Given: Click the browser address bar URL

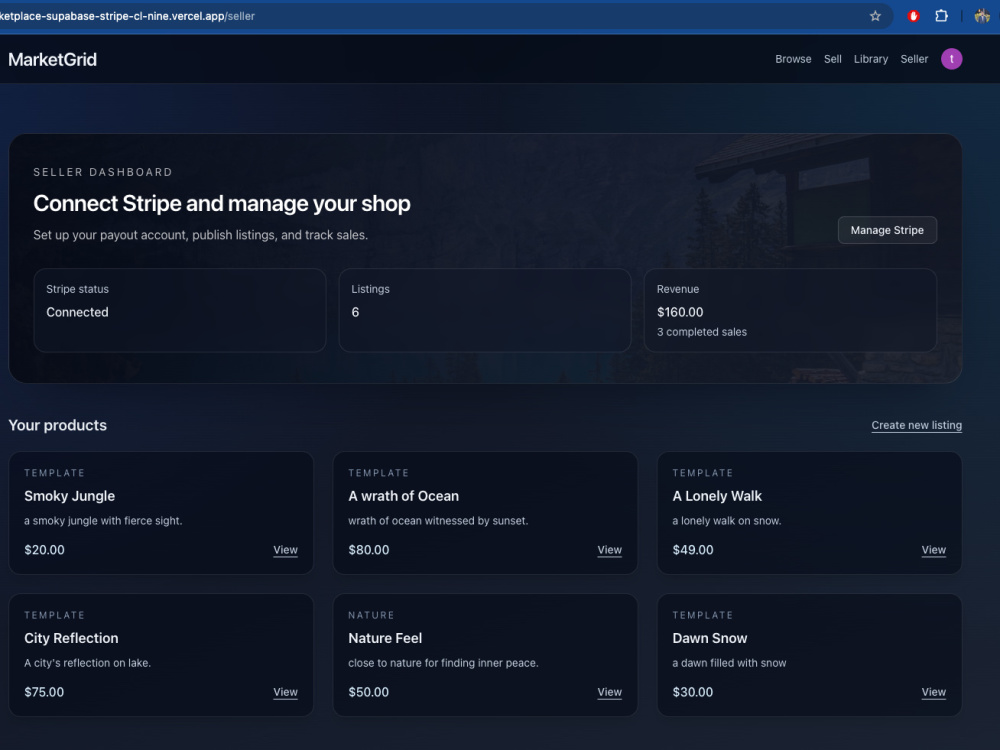Looking at the screenshot, I should pos(128,16).
